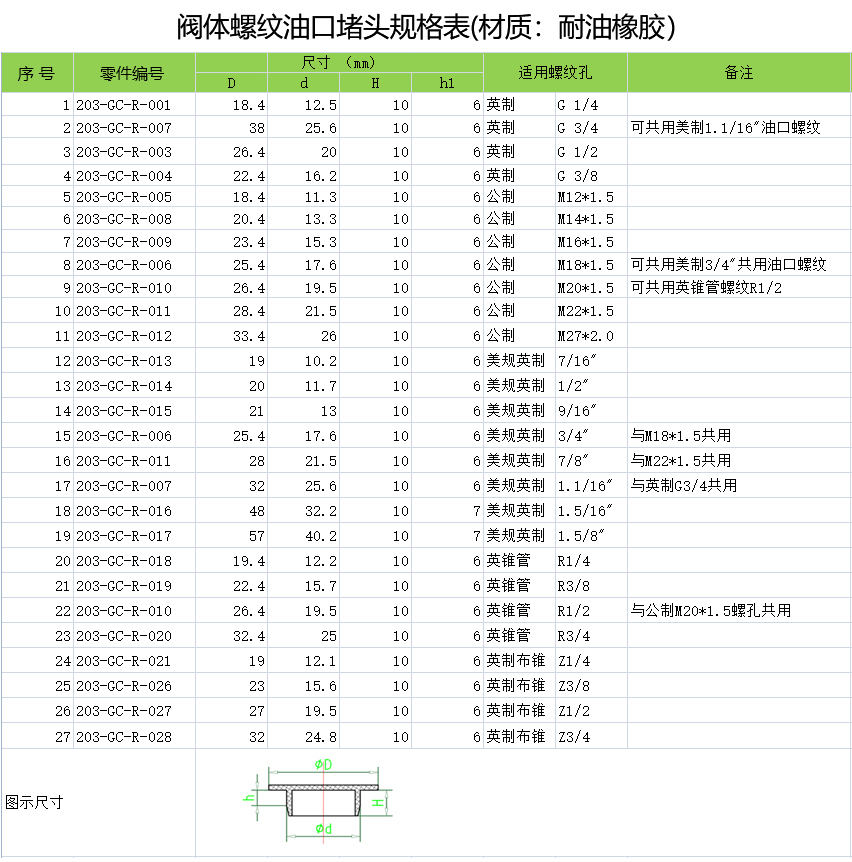The width and height of the screenshot is (852, 862).
Task: Select the d value 40.2 cell
Action: (303, 536)
